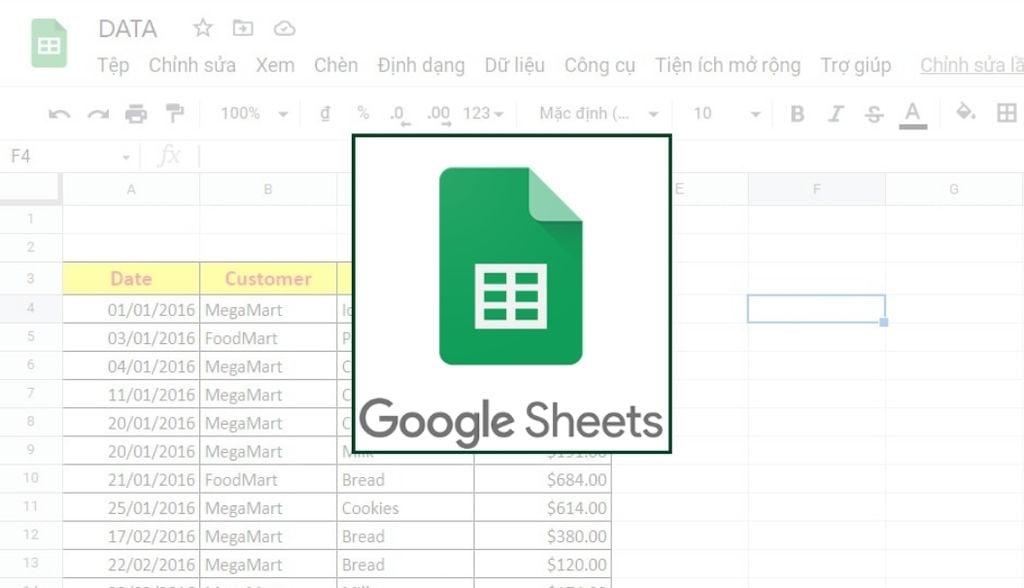The width and height of the screenshot is (1024, 588).
Task: Toggle strikethrough formatting
Action: 874,114
